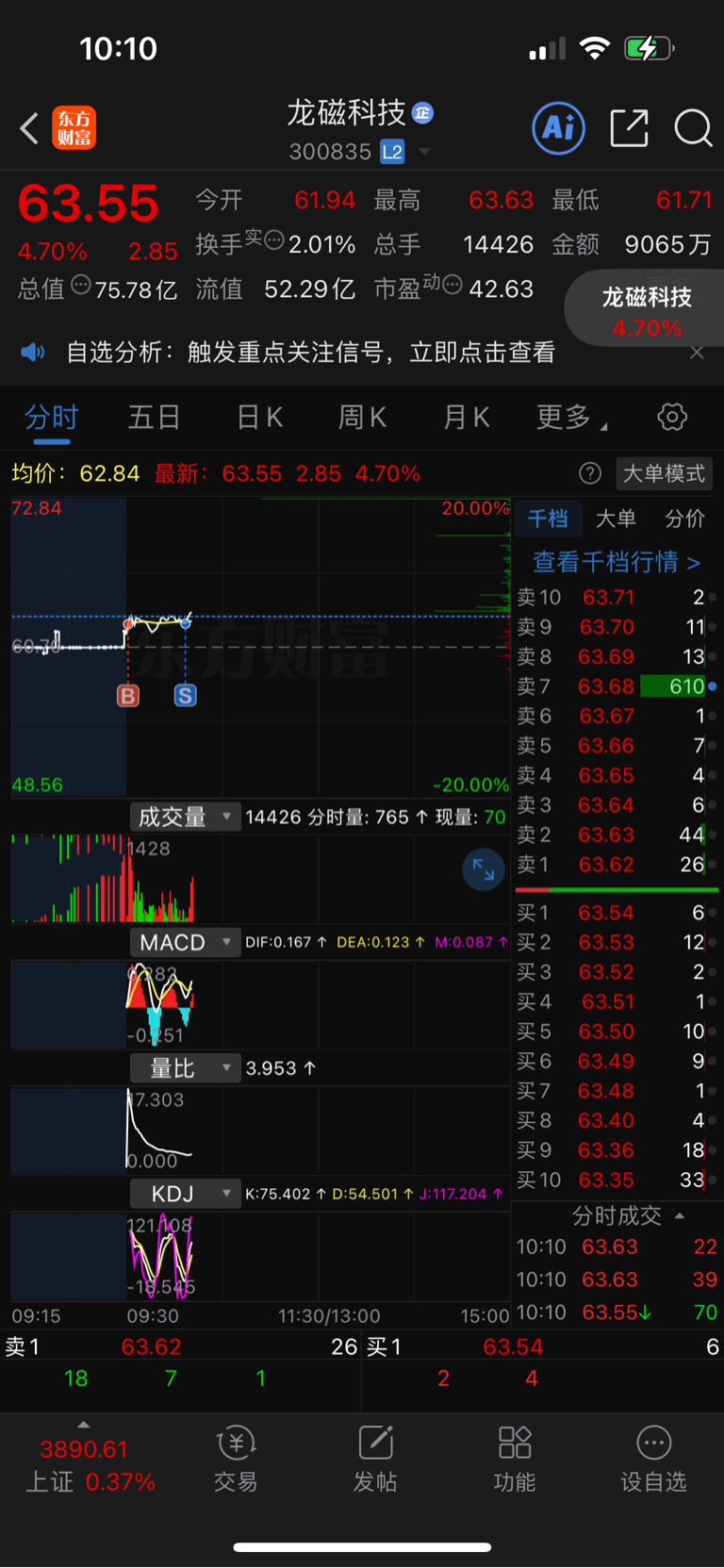Tap the current price 63.55
This screenshot has height=1568, width=724.
tap(88, 204)
